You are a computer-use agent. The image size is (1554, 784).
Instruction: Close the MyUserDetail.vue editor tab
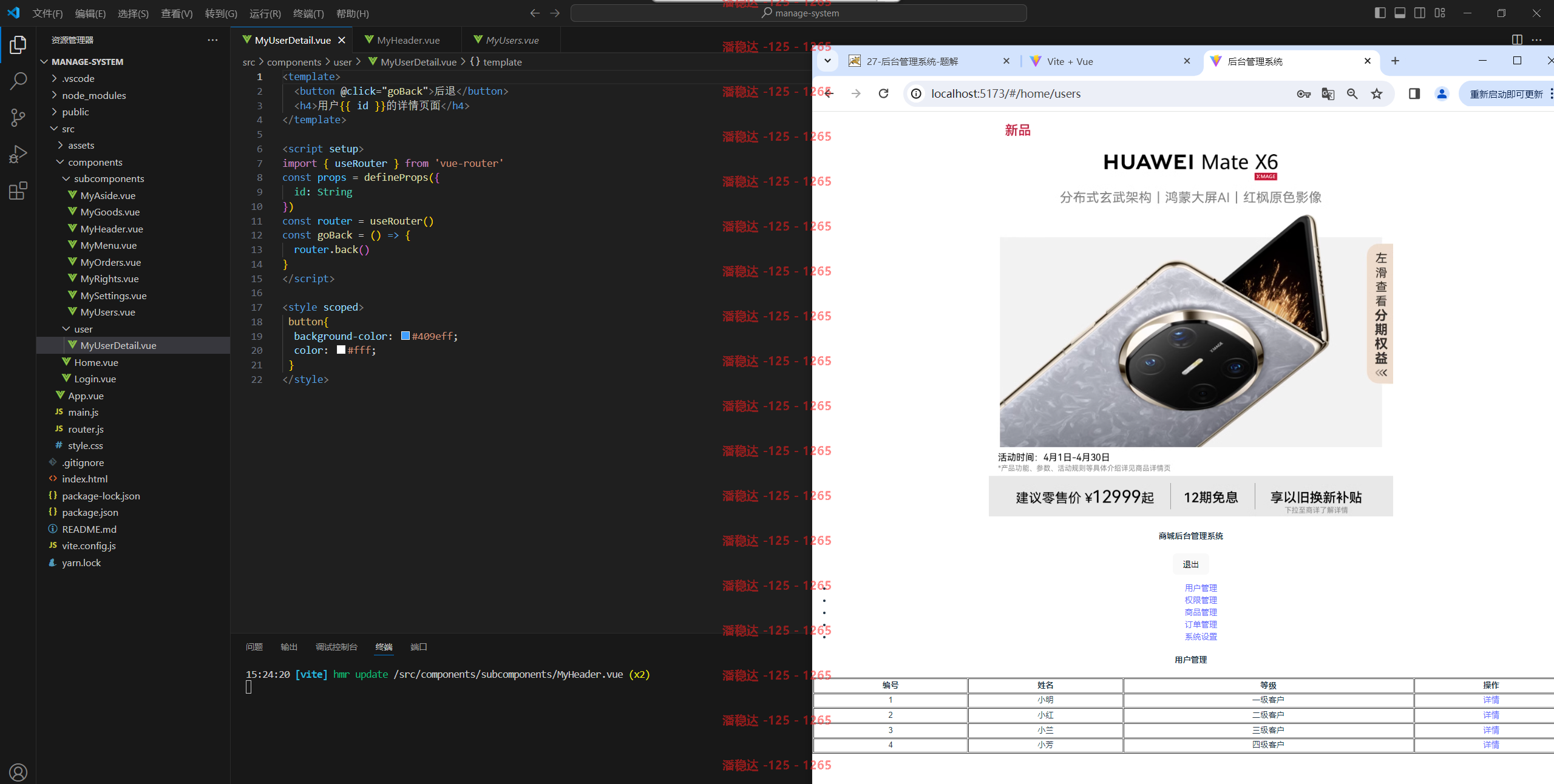342,40
